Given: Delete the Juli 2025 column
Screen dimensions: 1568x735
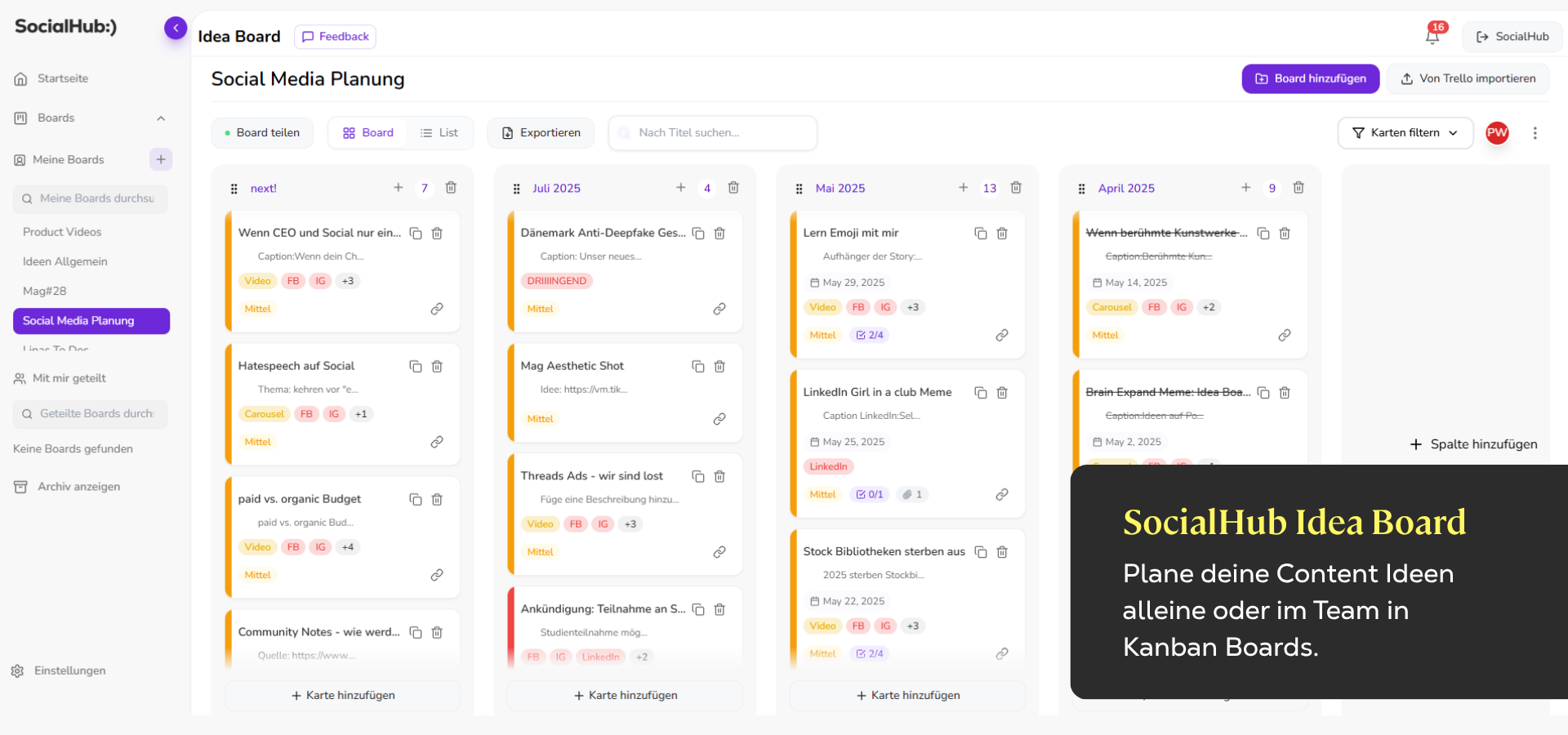Looking at the screenshot, I should pyautogui.click(x=733, y=188).
